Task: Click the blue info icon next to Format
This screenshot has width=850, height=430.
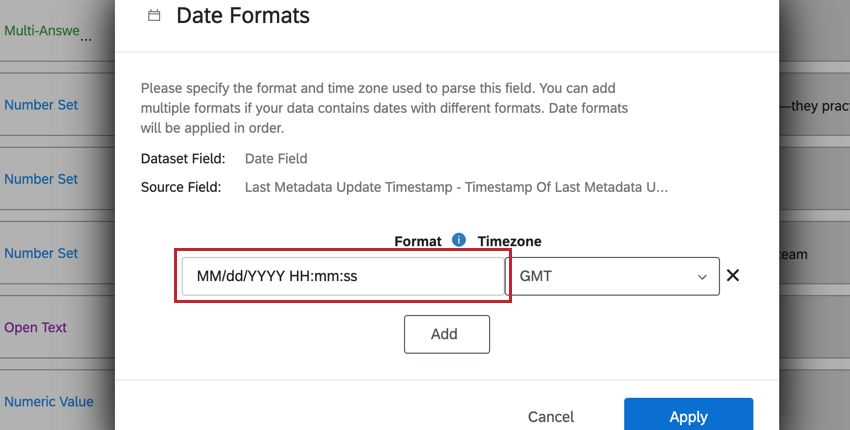Action: [x=459, y=240]
